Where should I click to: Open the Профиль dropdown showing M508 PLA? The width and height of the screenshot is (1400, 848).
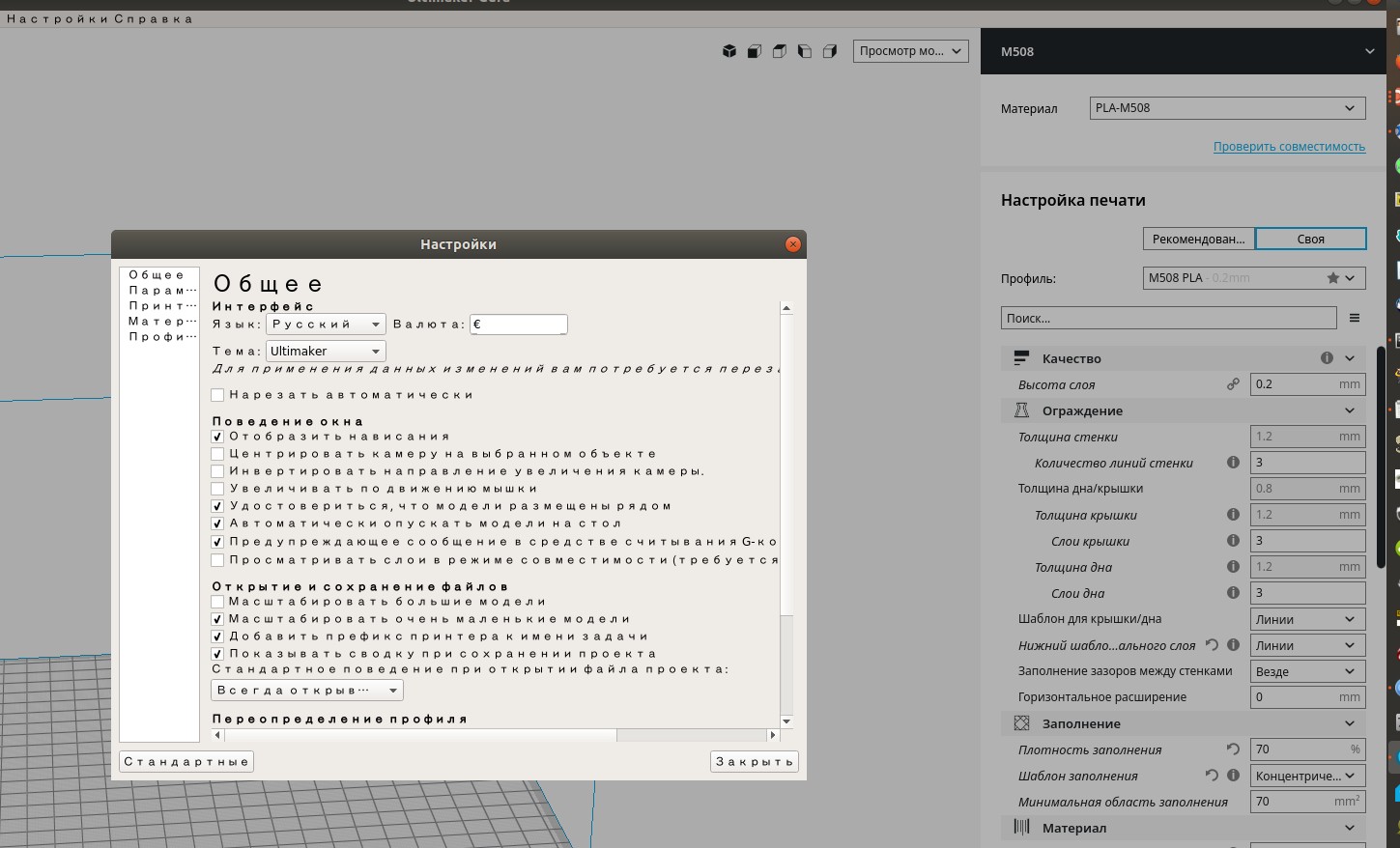(x=1254, y=278)
